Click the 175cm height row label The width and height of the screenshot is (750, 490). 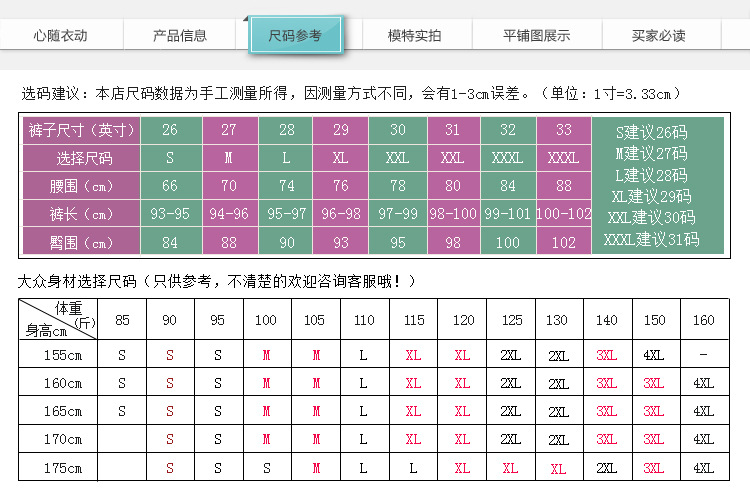[x=63, y=468]
